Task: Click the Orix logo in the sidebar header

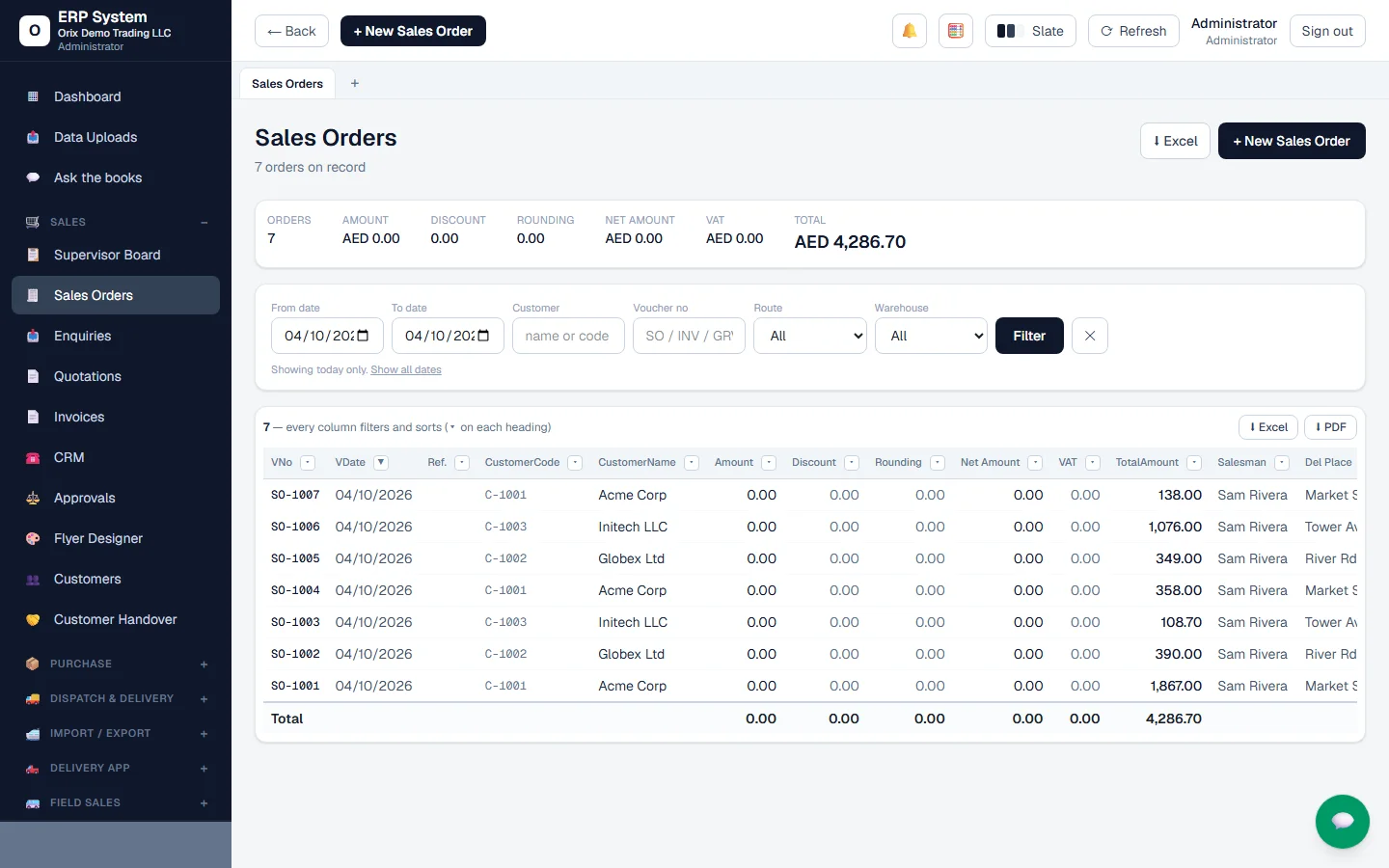Action: [35, 31]
